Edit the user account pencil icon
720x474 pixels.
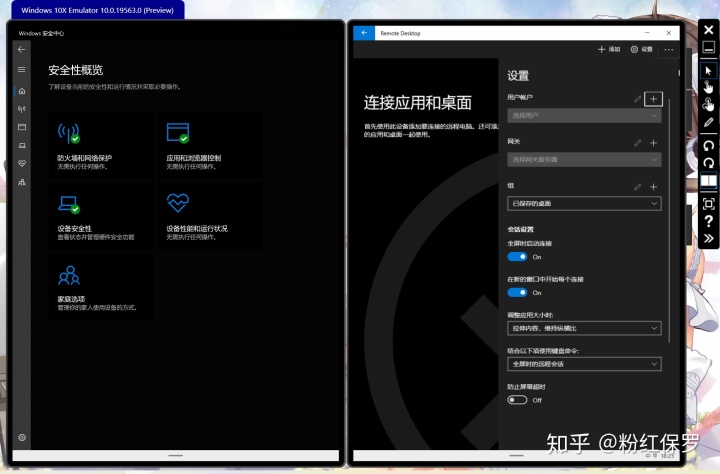pyautogui.click(x=637, y=99)
